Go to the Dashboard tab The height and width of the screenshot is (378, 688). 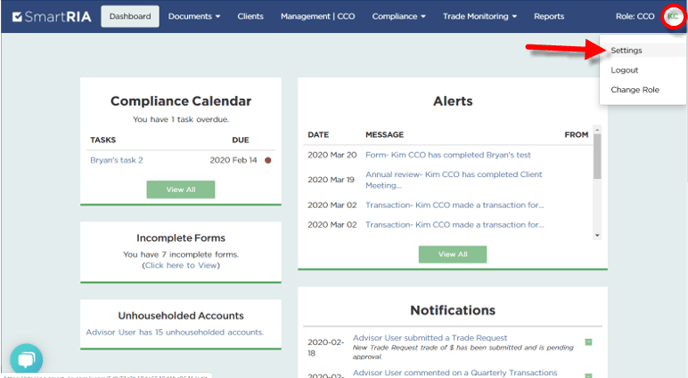[x=130, y=17]
